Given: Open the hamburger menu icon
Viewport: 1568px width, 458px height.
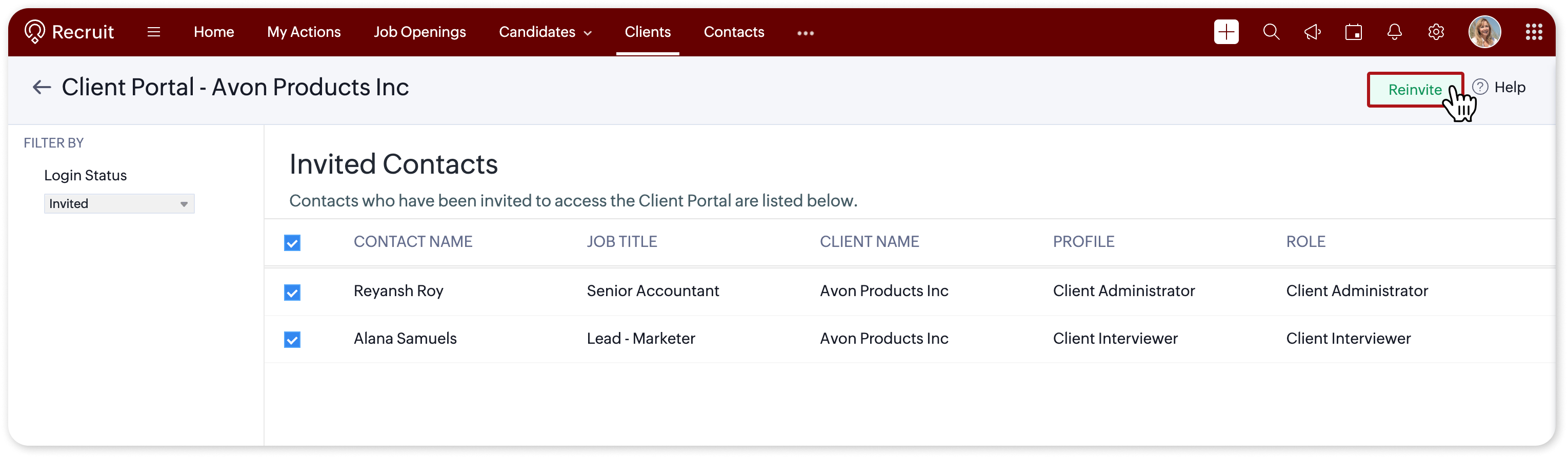Looking at the screenshot, I should coord(154,32).
